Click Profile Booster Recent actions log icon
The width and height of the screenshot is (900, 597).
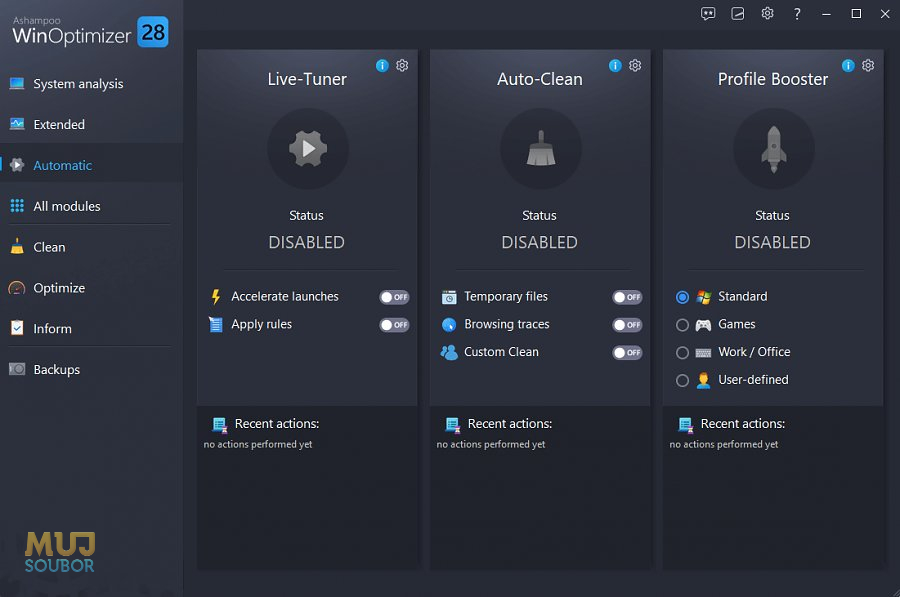tap(686, 425)
